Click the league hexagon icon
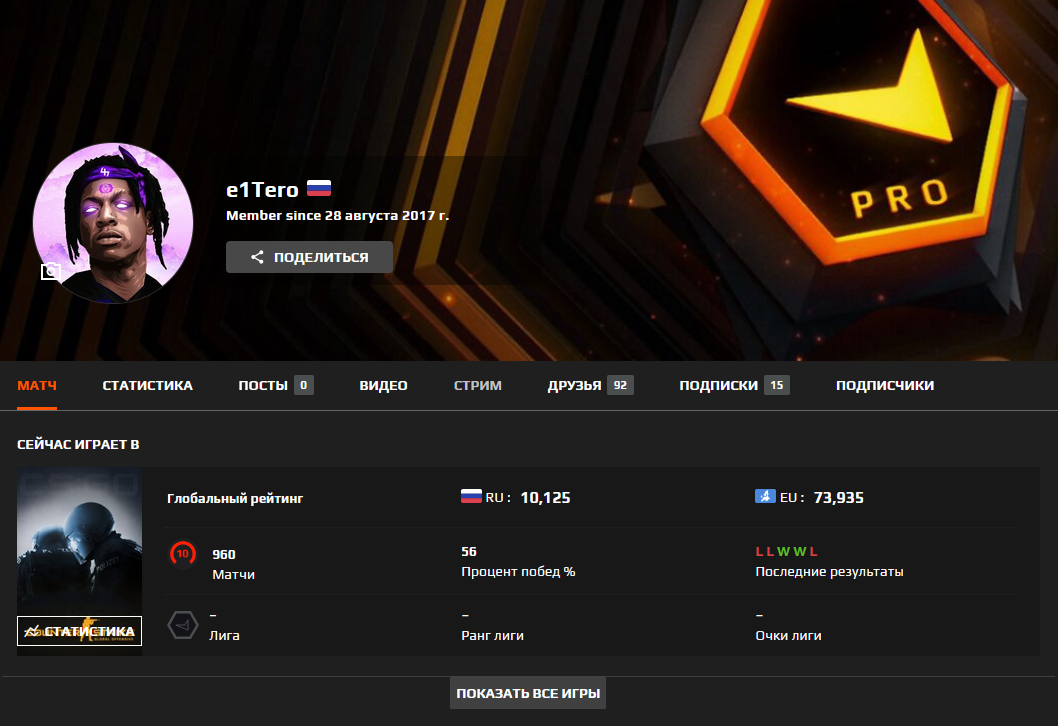 pos(182,625)
